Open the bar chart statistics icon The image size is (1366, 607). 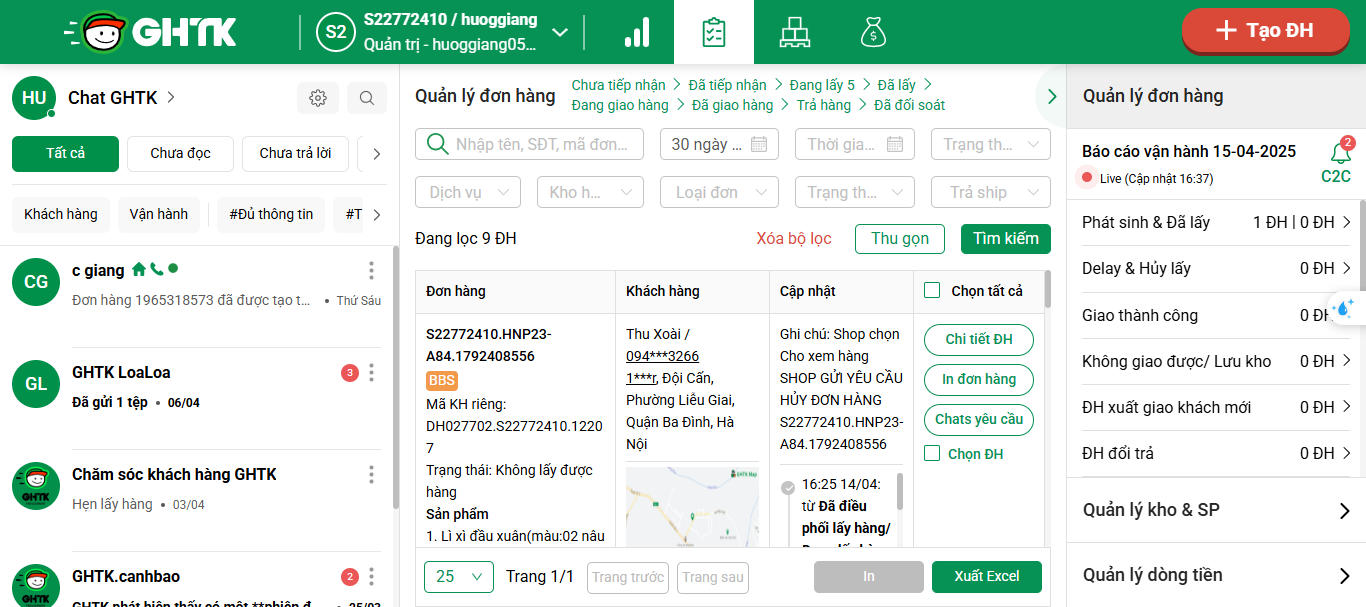[637, 32]
